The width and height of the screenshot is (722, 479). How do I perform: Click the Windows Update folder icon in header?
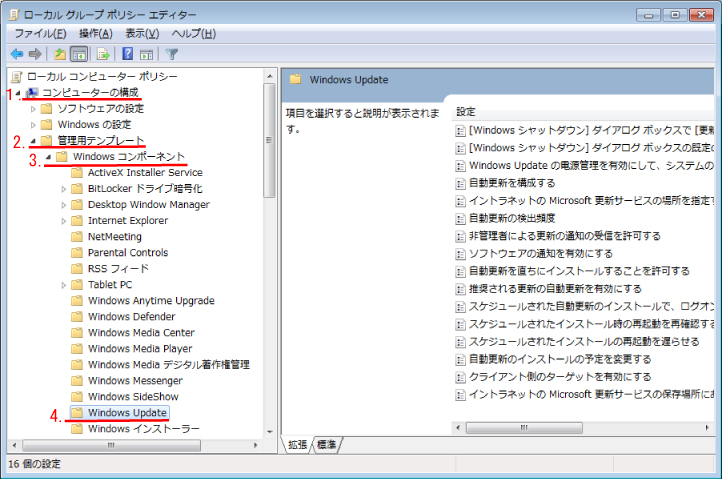pos(296,79)
